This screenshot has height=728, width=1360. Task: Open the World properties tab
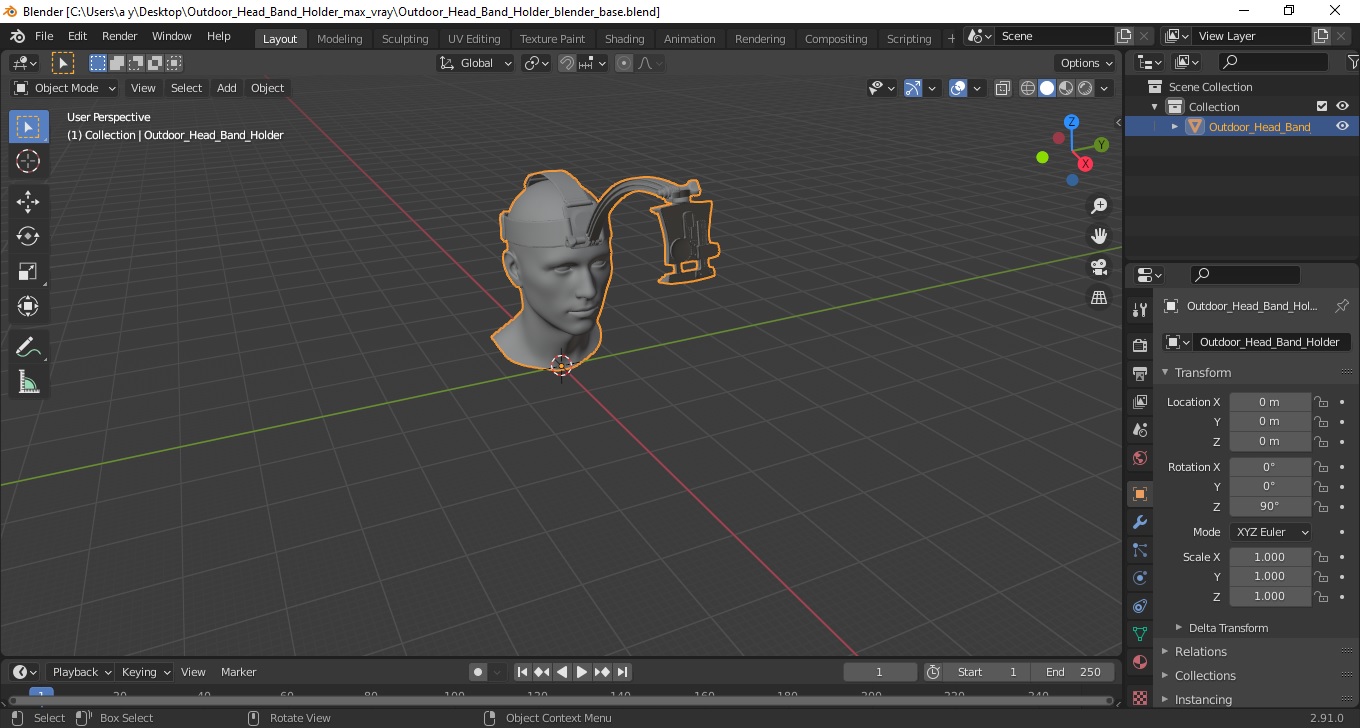1139,458
